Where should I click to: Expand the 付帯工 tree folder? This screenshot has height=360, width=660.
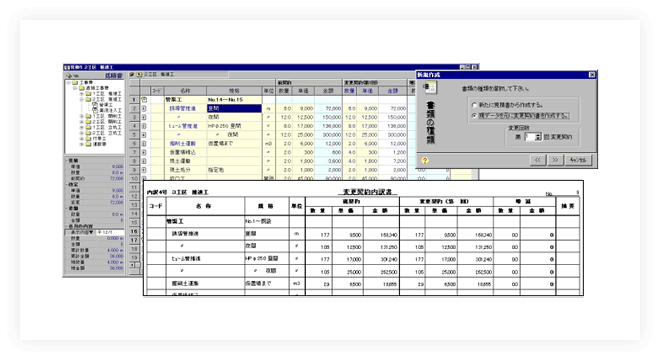click(81, 139)
